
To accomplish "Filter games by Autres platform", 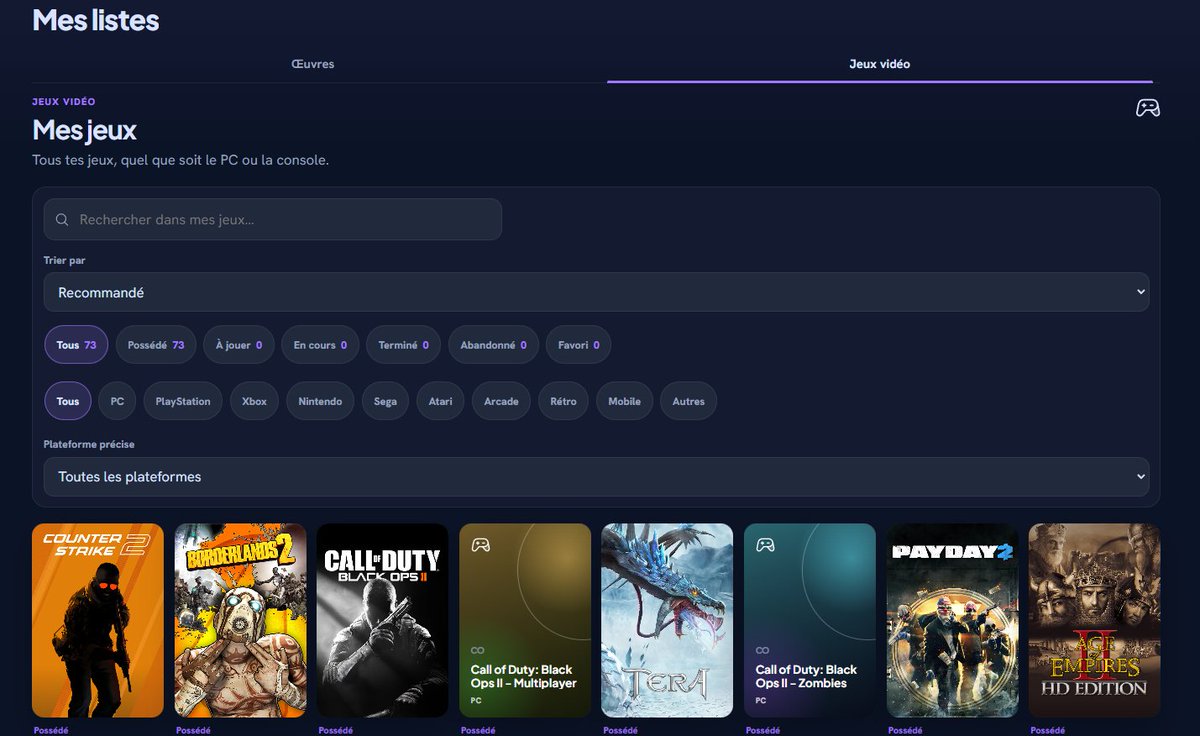I will pos(688,401).
